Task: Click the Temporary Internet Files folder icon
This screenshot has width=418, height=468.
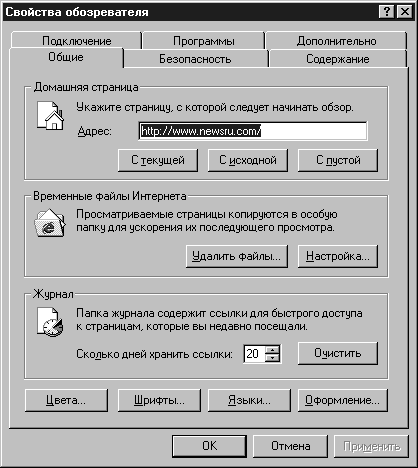Action: coord(50,223)
